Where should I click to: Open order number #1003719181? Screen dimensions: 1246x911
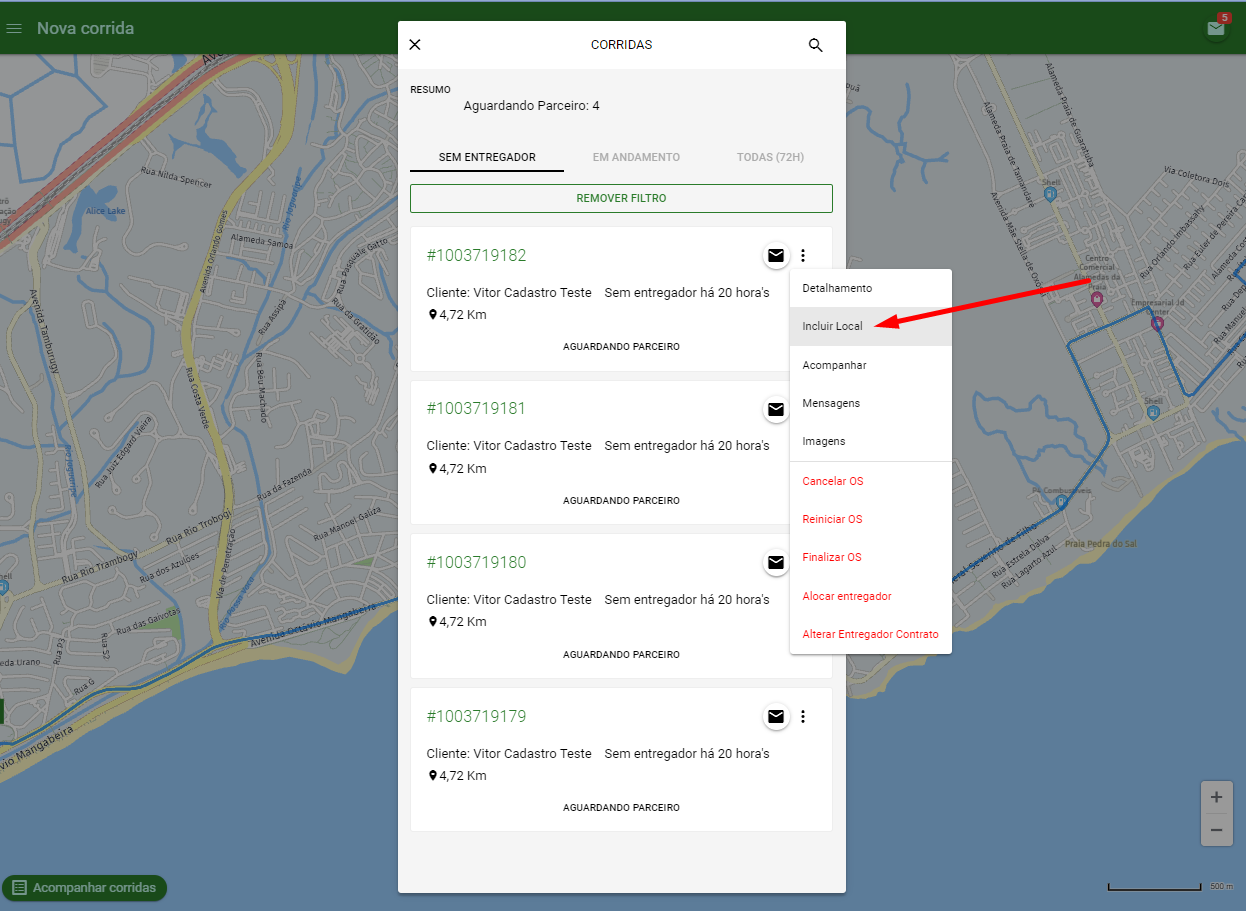pyautogui.click(x=476, y=409)
